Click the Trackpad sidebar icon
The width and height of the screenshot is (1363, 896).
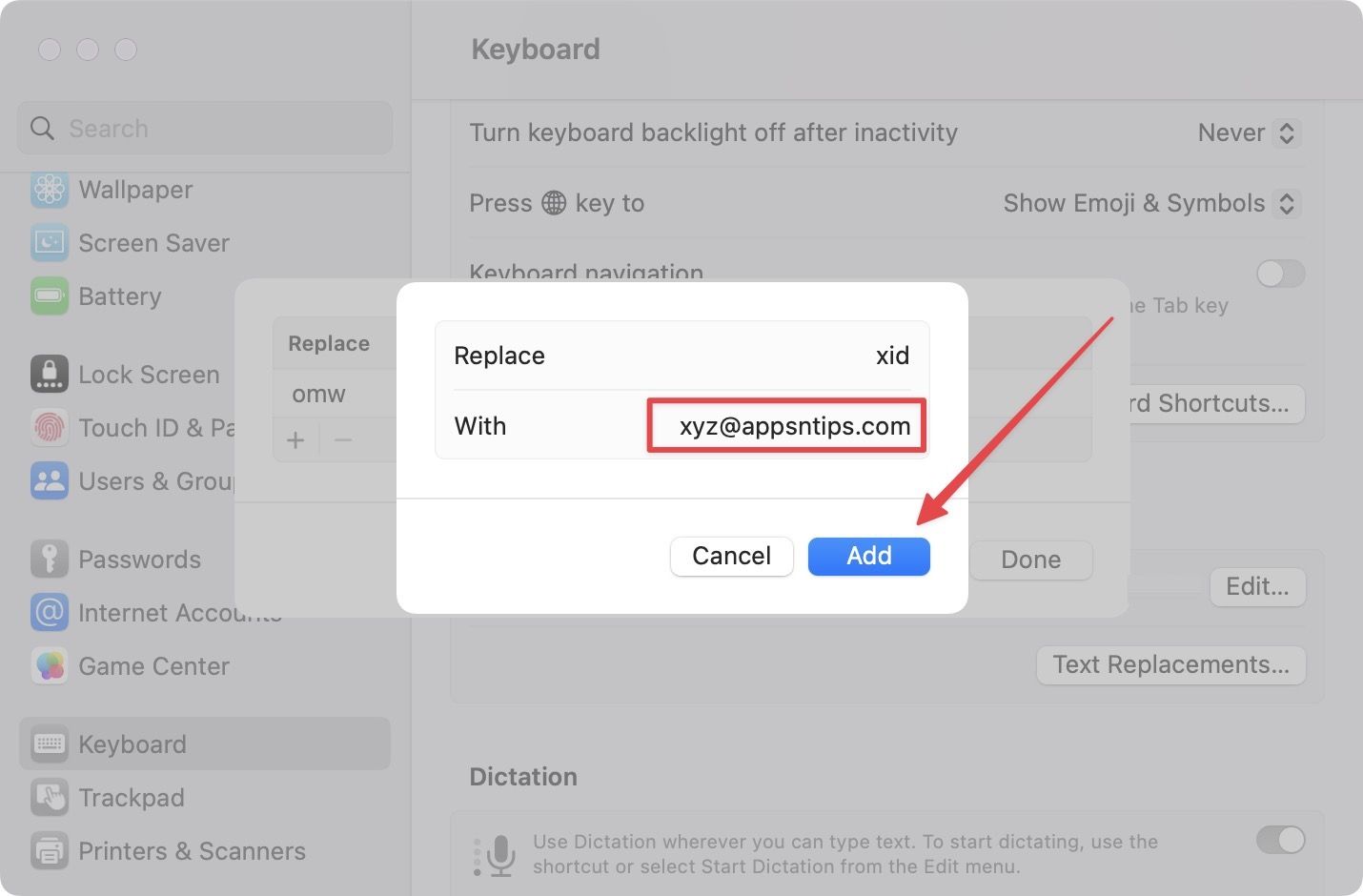[49, 798]
